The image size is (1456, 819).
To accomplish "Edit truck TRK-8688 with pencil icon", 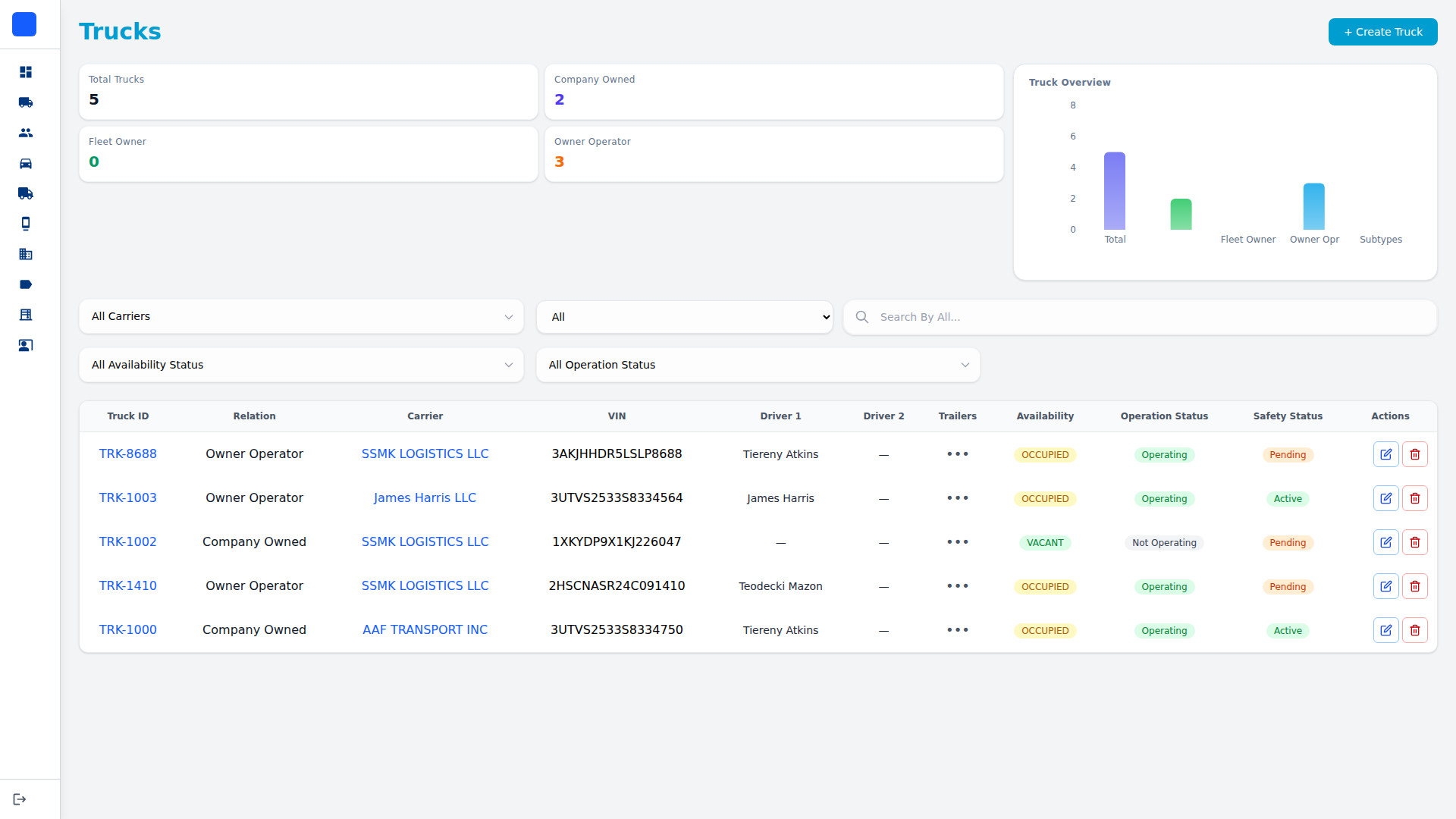I will pyautogui.click(x=1385, y=454).
